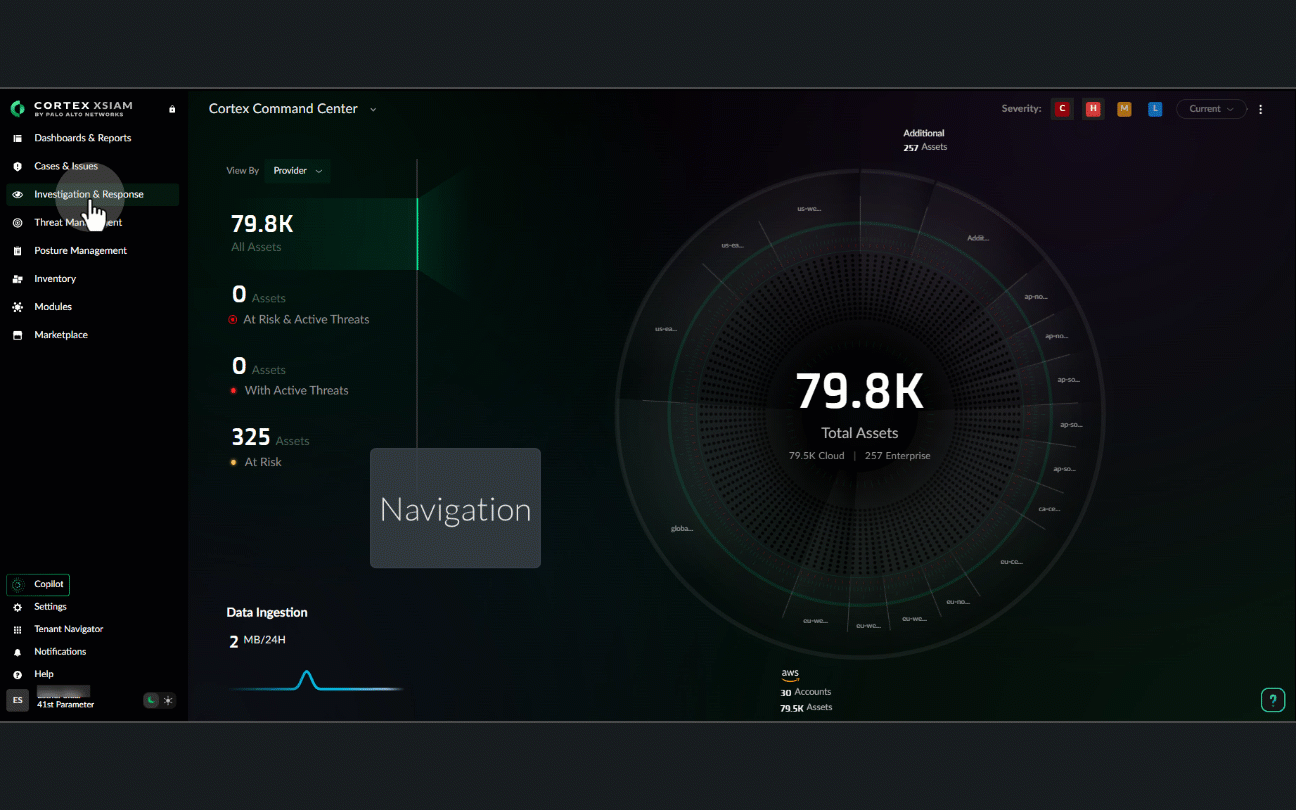This screenshot has height=810, width=1296.
Task: Select the 79.8K All Assets card
Action: pos(318,234)
